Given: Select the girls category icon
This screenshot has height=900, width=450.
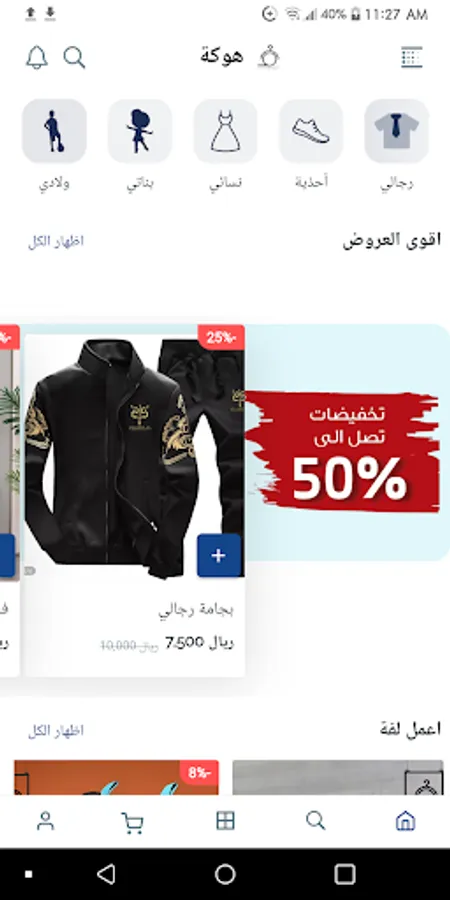Looking at the screenshot, I should point(140,131).
